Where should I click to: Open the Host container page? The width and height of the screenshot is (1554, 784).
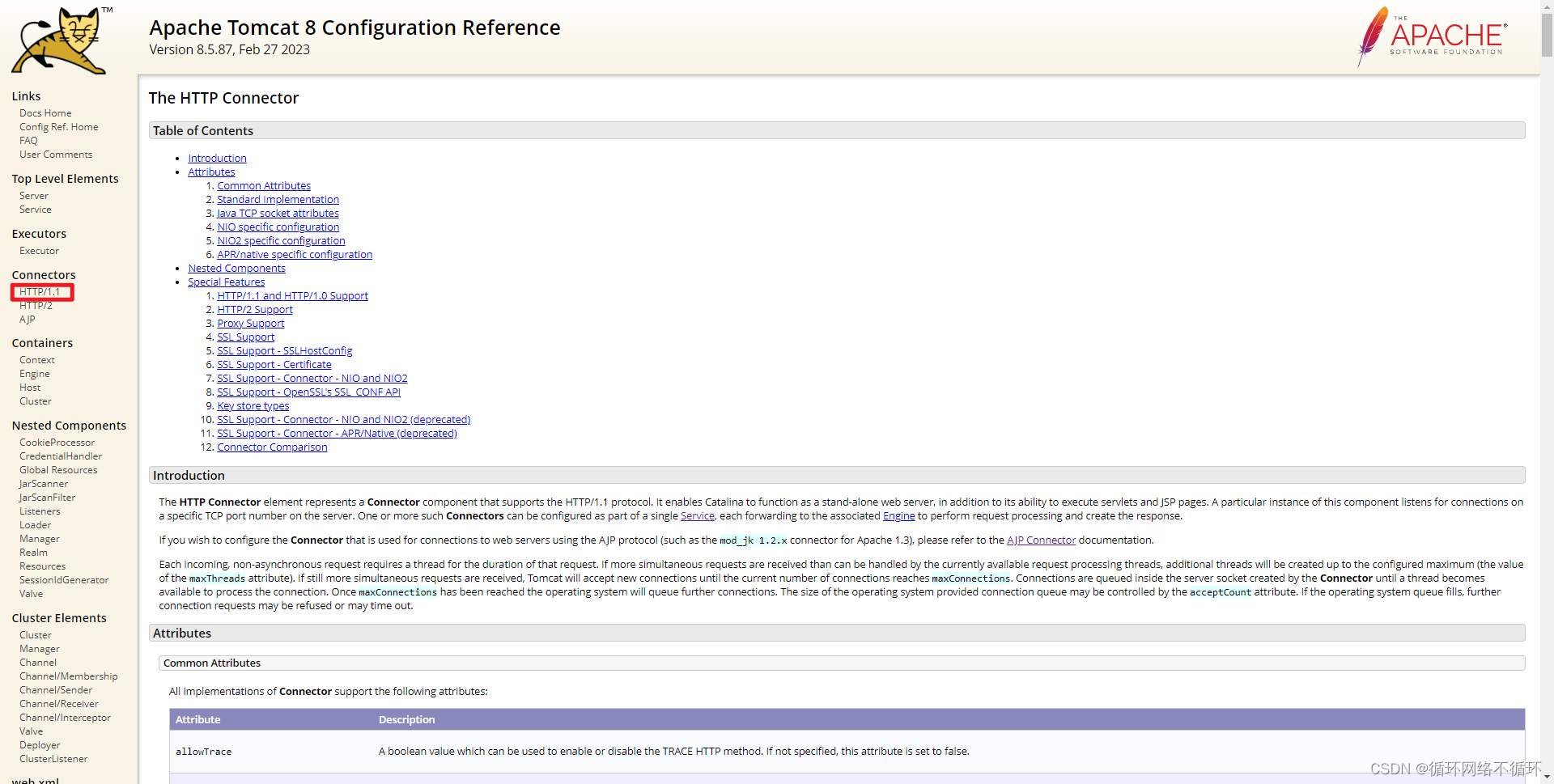30,388
